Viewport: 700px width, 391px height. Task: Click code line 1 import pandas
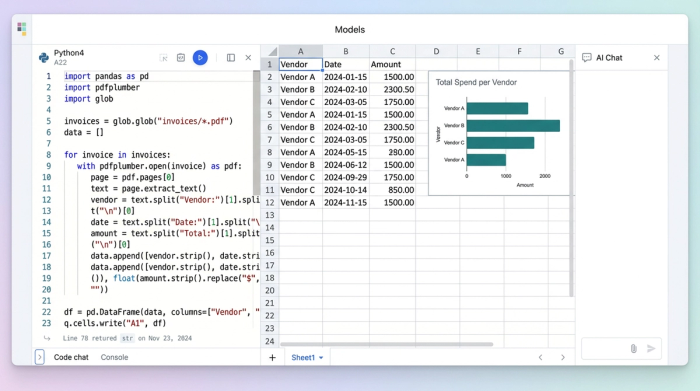coord(106,76)
